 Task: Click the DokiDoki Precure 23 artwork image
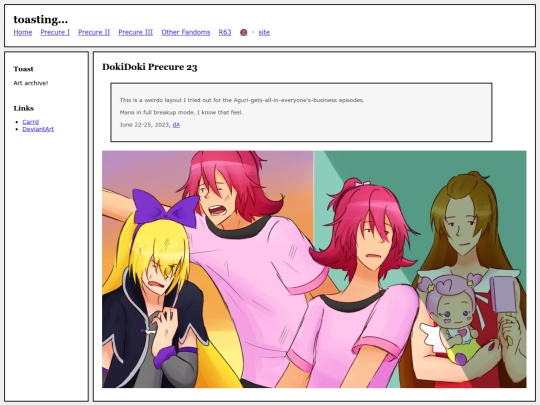(x=314, y=269)
